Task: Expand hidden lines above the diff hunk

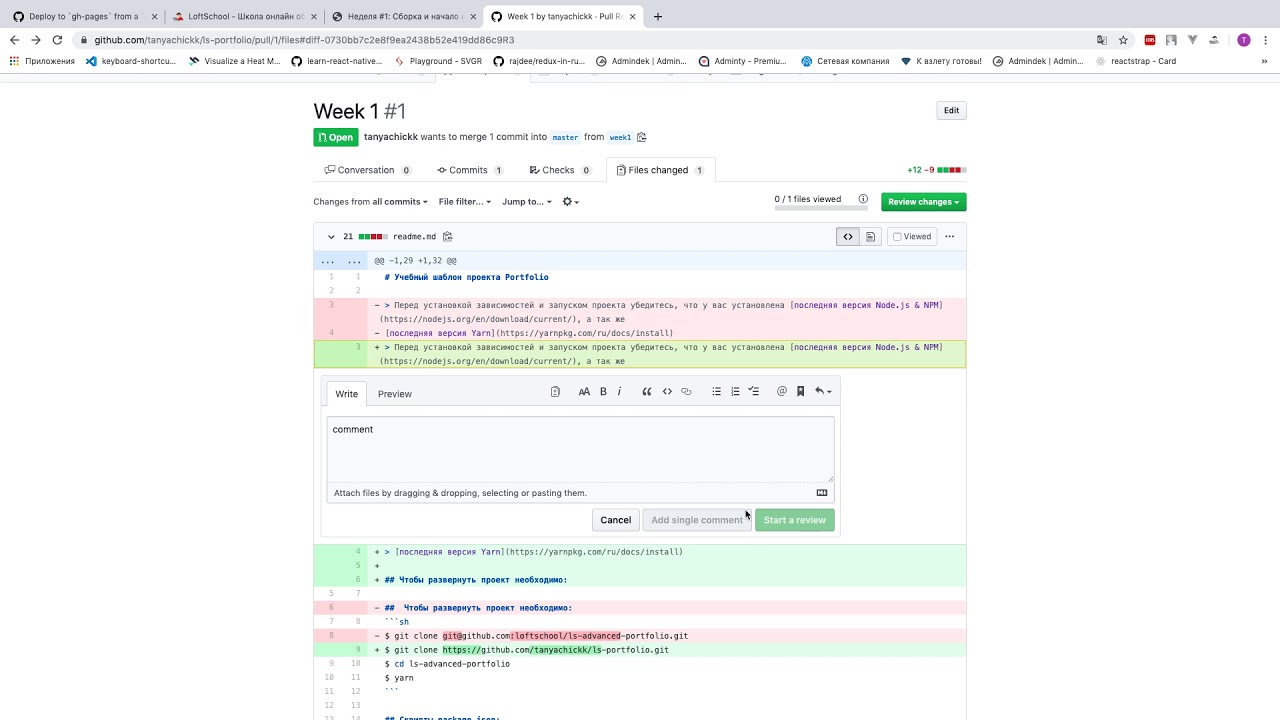Action: coord(340,261)
